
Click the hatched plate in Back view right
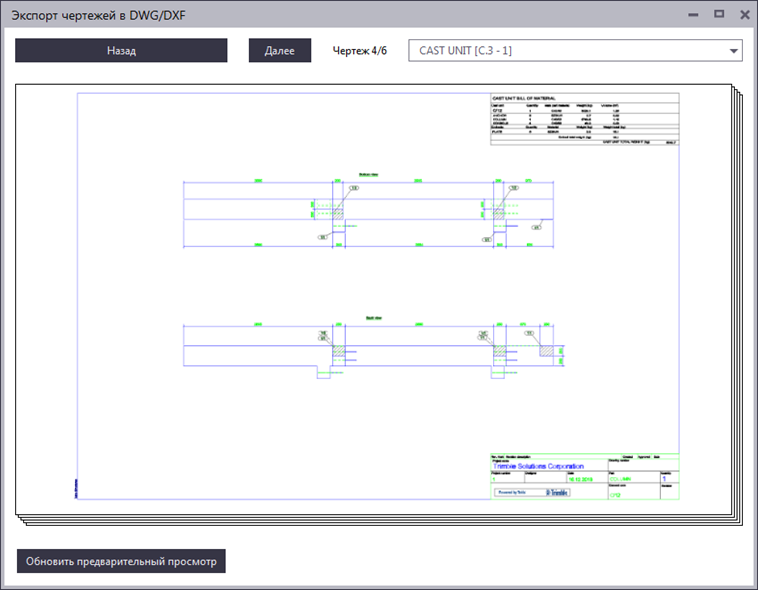pyautogui.click(x=546, y=351)
